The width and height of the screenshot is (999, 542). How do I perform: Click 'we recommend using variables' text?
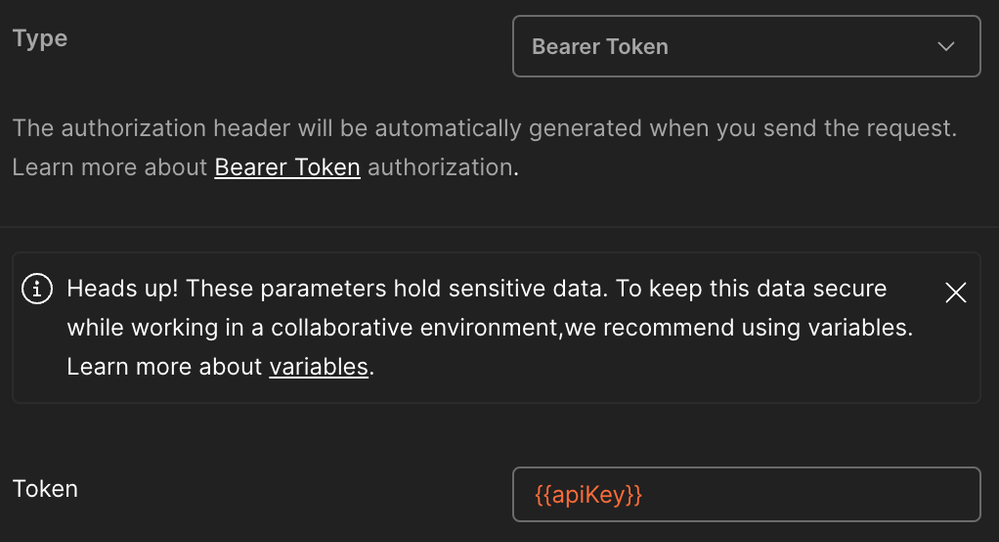738,328
